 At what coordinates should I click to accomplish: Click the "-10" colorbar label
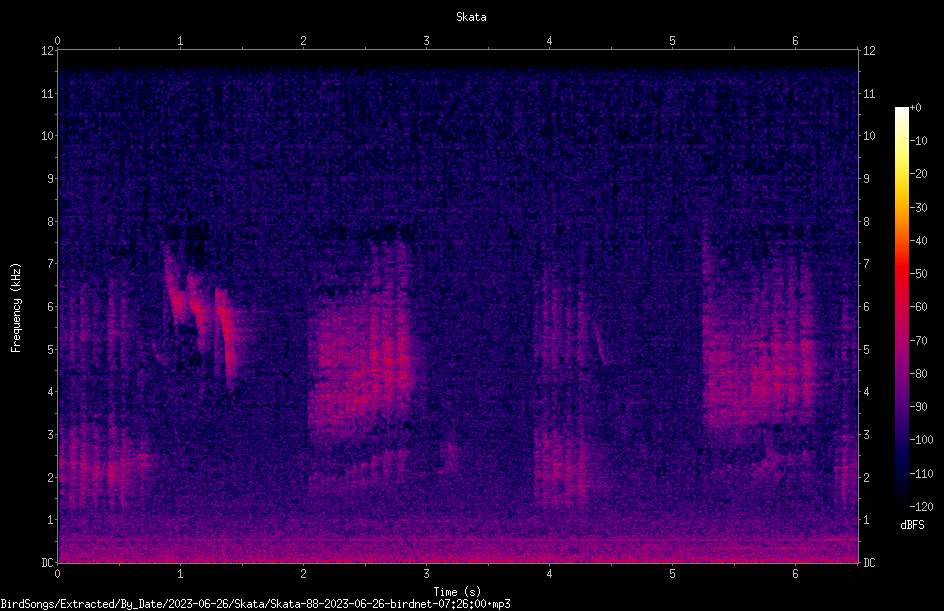(918, 141)
